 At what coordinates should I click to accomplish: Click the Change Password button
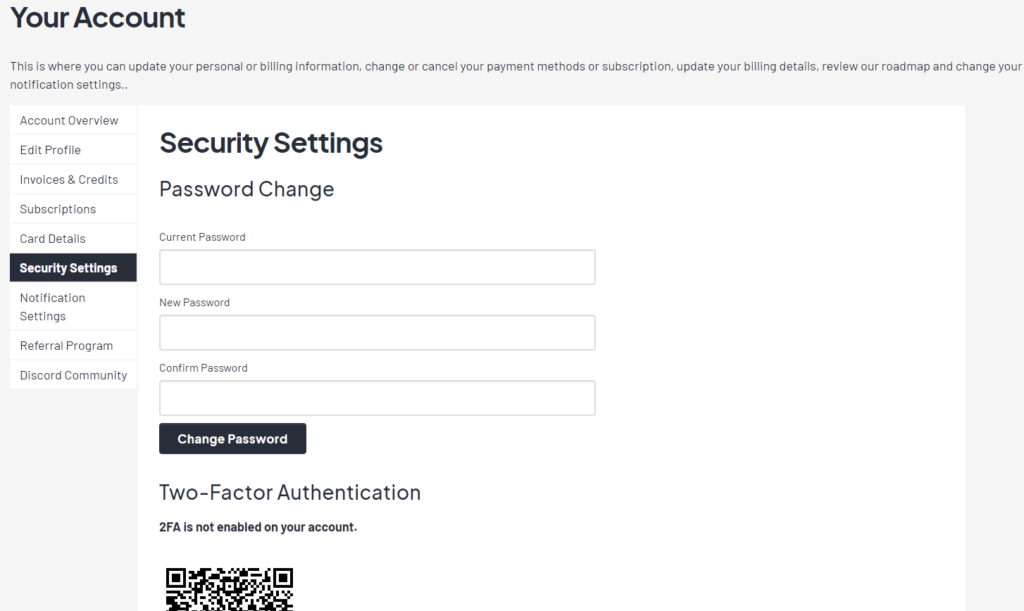pos(232,438)
